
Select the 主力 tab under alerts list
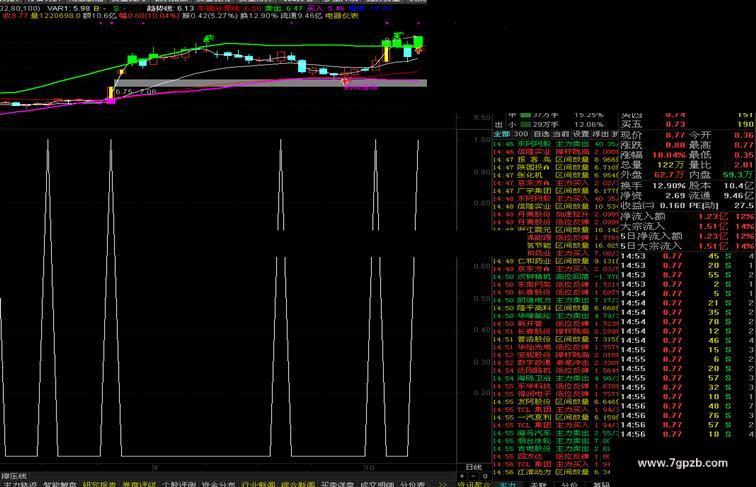click(x=507, y=484)
